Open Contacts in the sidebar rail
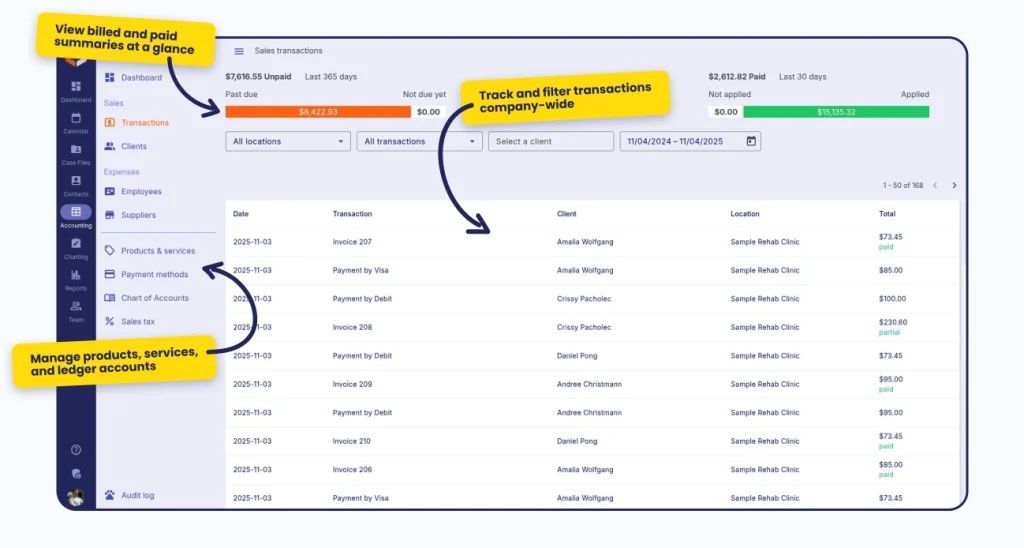Screen dimensions: 1024x548 [x=76, y=185]
